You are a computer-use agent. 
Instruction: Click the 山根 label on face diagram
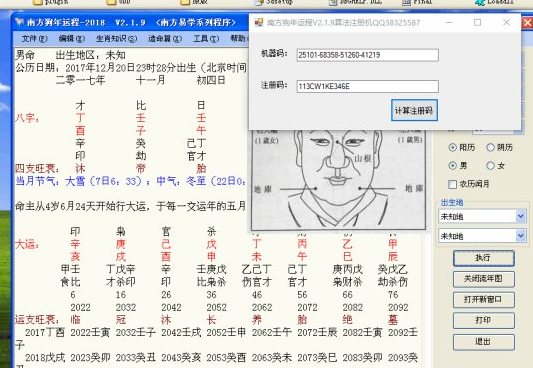362,158
